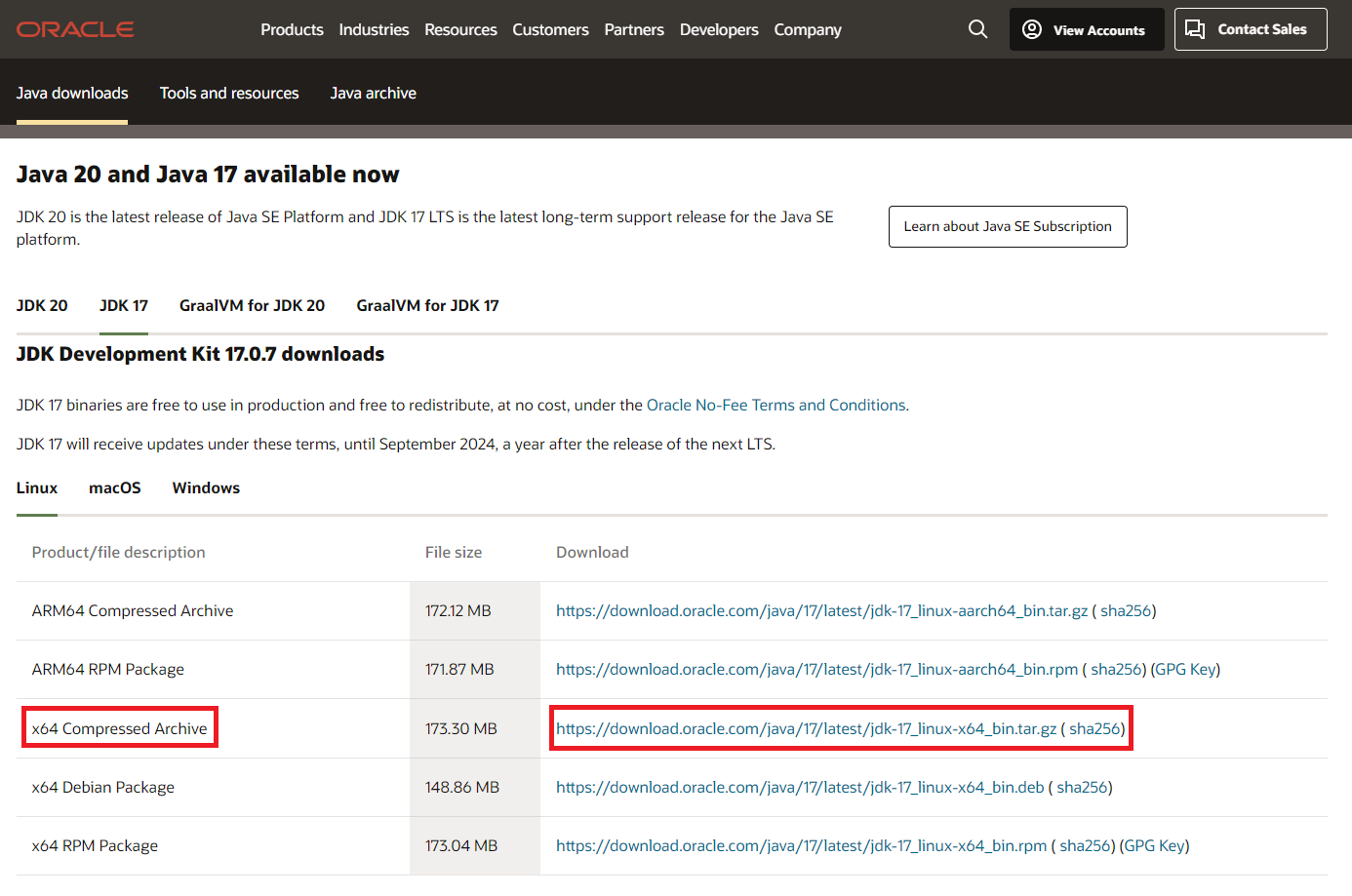
Task: Select the Java downloads tab
Action: [x=72, y=93]
